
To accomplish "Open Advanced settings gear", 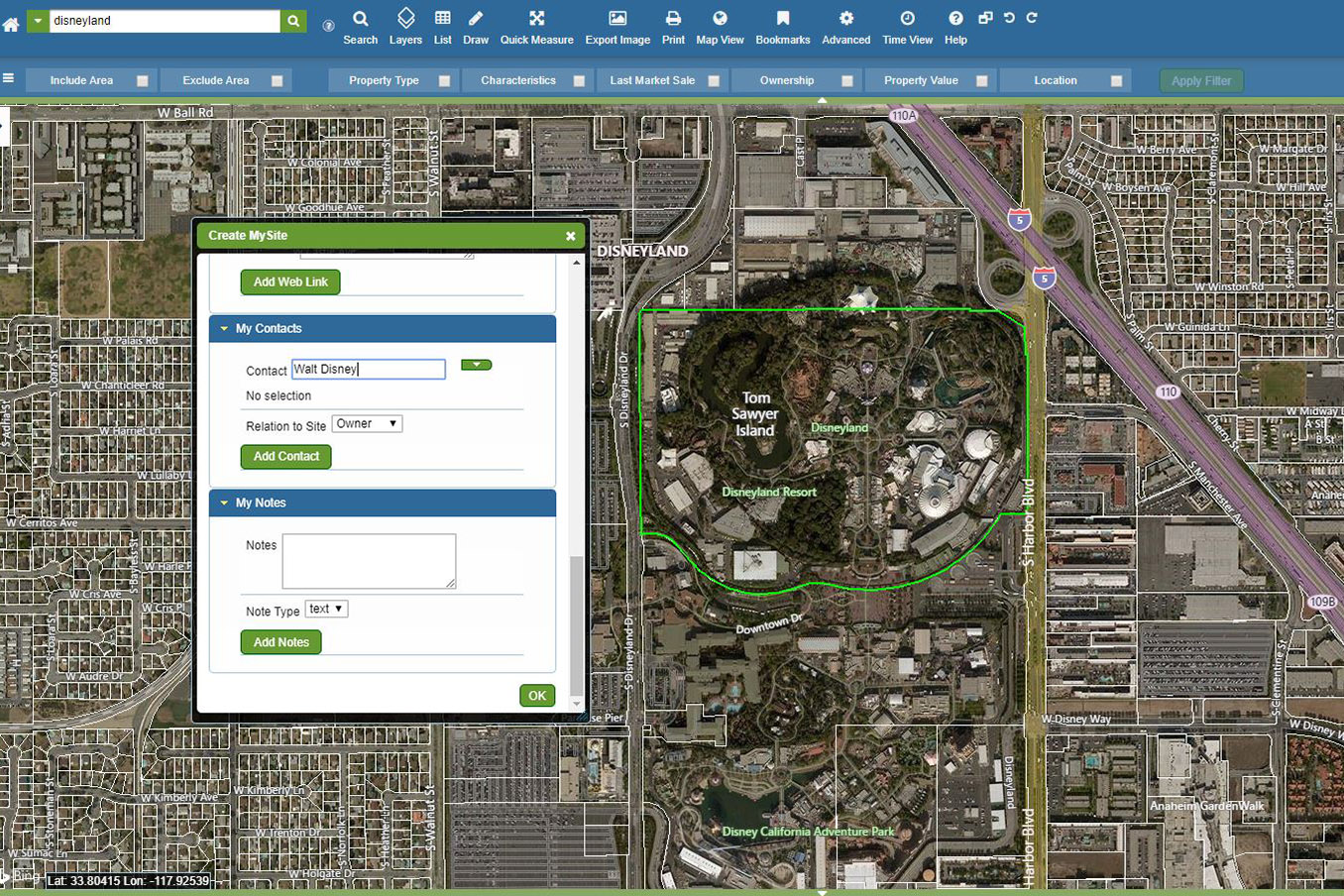I will pyautogui.click(x=846, y=27).
